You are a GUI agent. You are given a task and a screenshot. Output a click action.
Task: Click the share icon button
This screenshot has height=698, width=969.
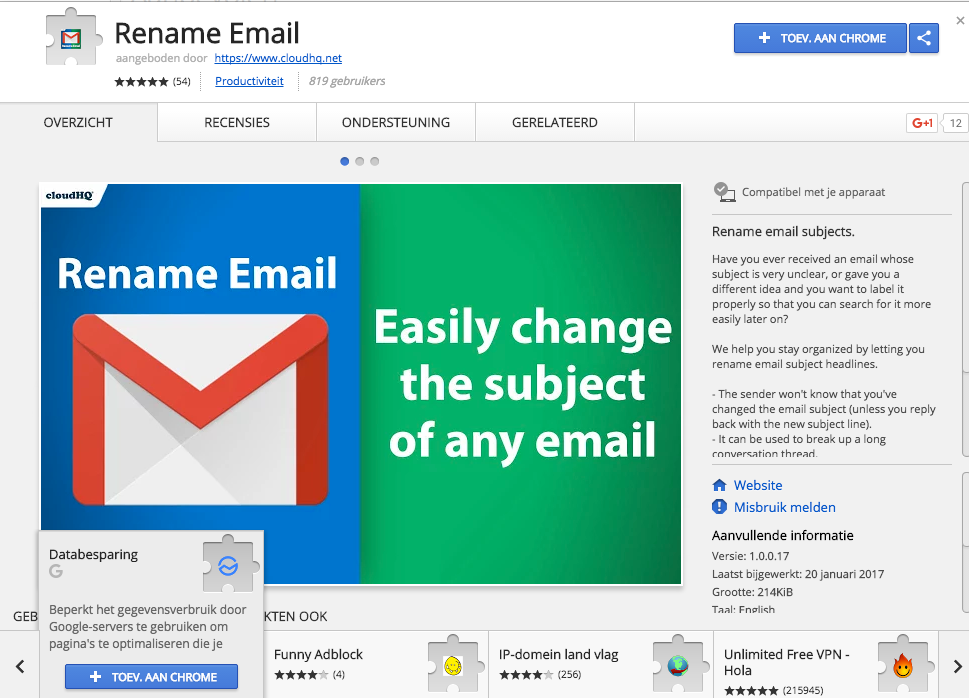click(x=923, y=38)
